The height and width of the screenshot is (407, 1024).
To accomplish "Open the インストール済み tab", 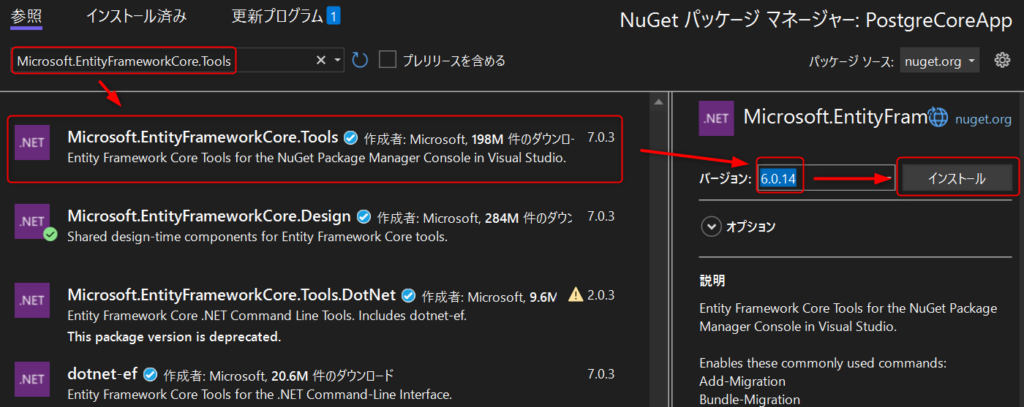I will coord(136,16).
